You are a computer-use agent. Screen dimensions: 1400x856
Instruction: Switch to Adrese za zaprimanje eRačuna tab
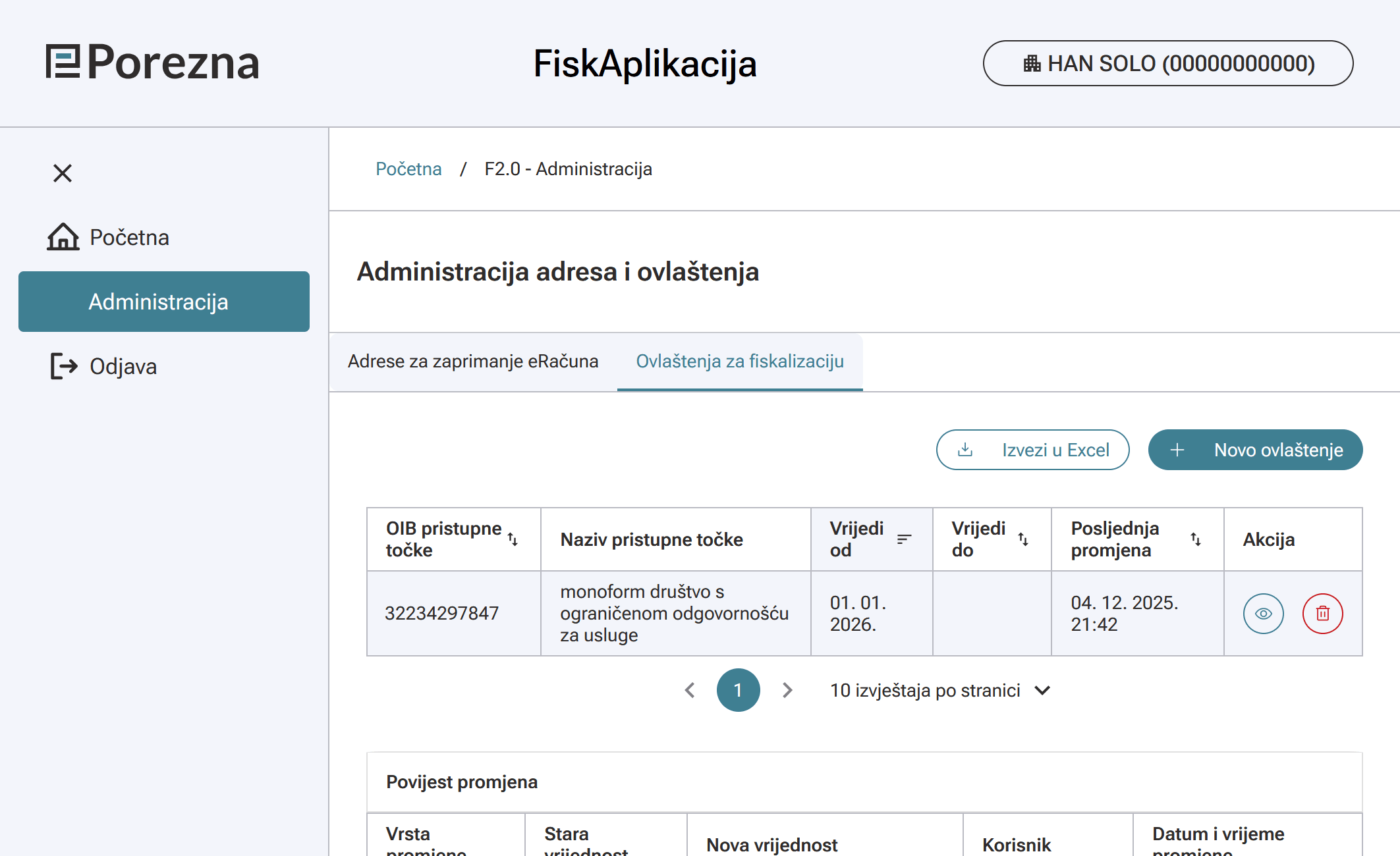click(x=473, y=361)
